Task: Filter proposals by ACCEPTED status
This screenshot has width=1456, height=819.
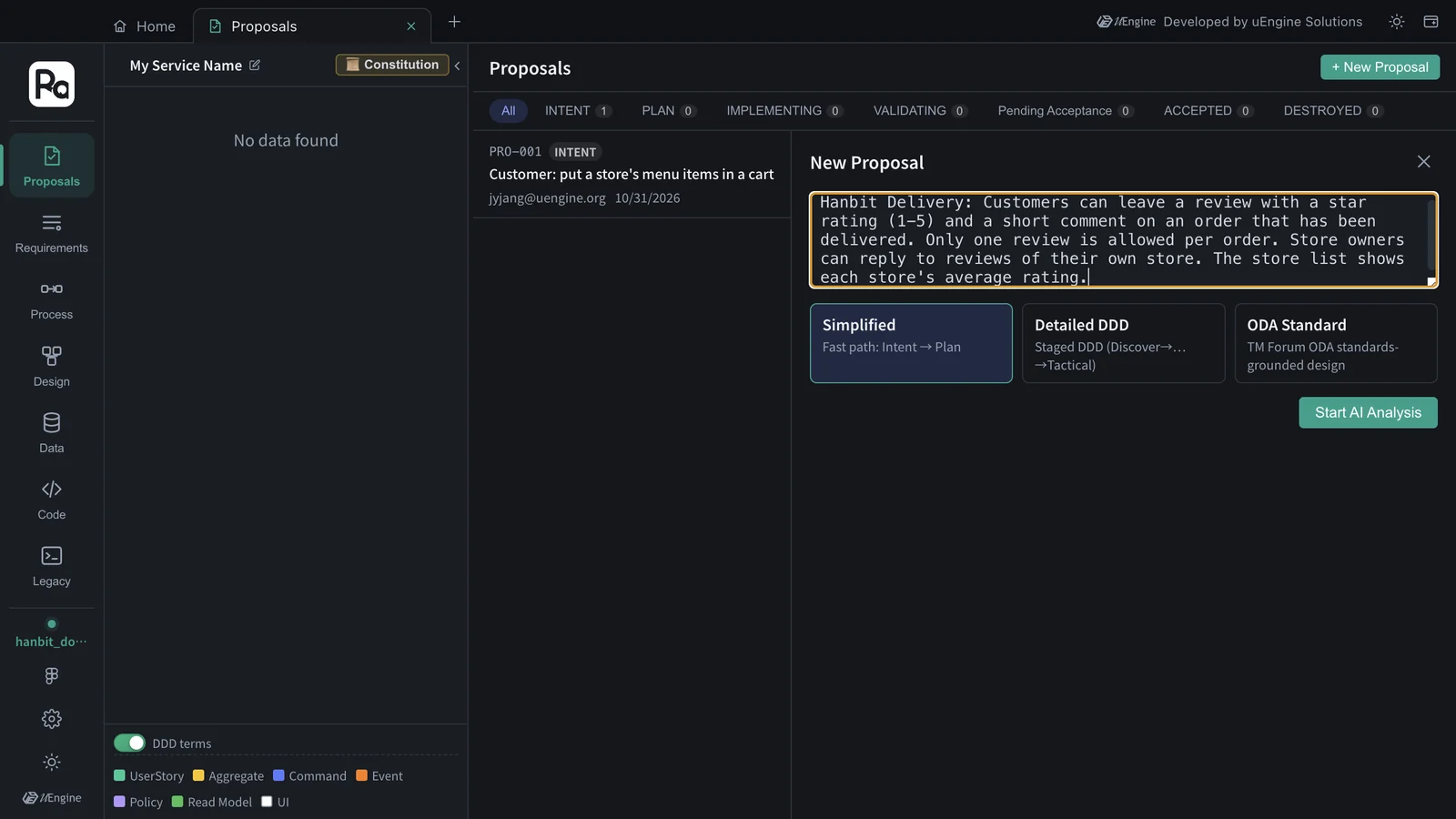Action: pyautogui.click(x=1208, y=111)
